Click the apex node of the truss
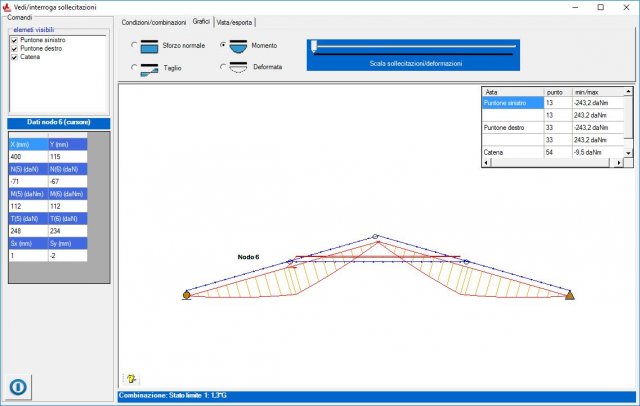The width and height of the screenshot is (640, 406). pos(375,237)
